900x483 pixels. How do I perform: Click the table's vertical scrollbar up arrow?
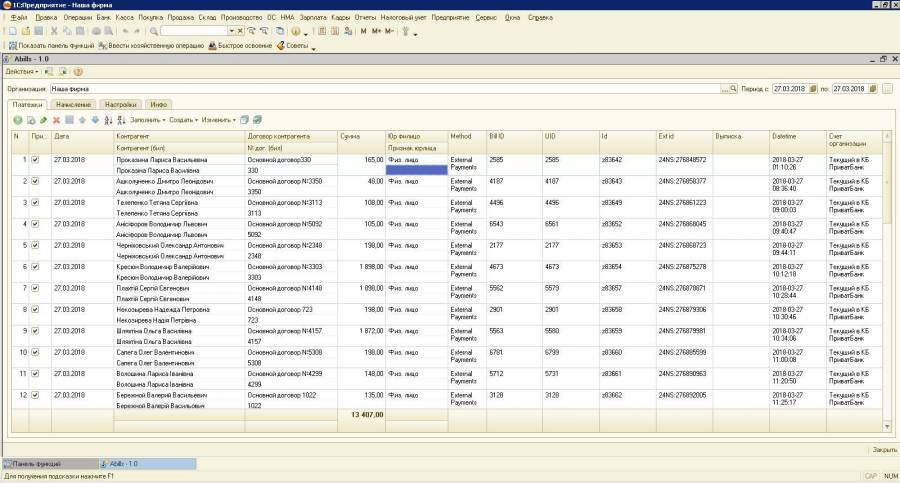tap(887, 136)
